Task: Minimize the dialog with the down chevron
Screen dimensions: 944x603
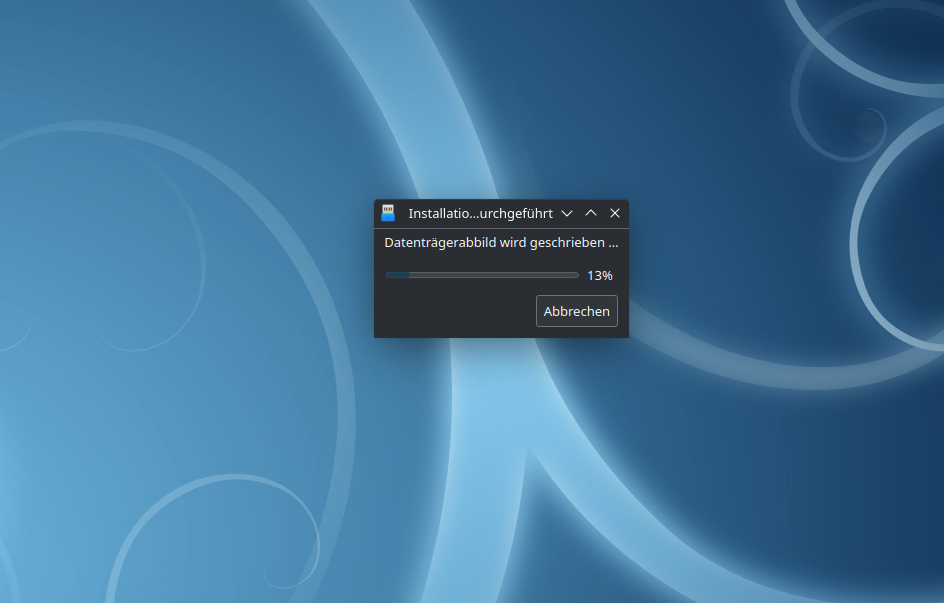Action: 567,213
